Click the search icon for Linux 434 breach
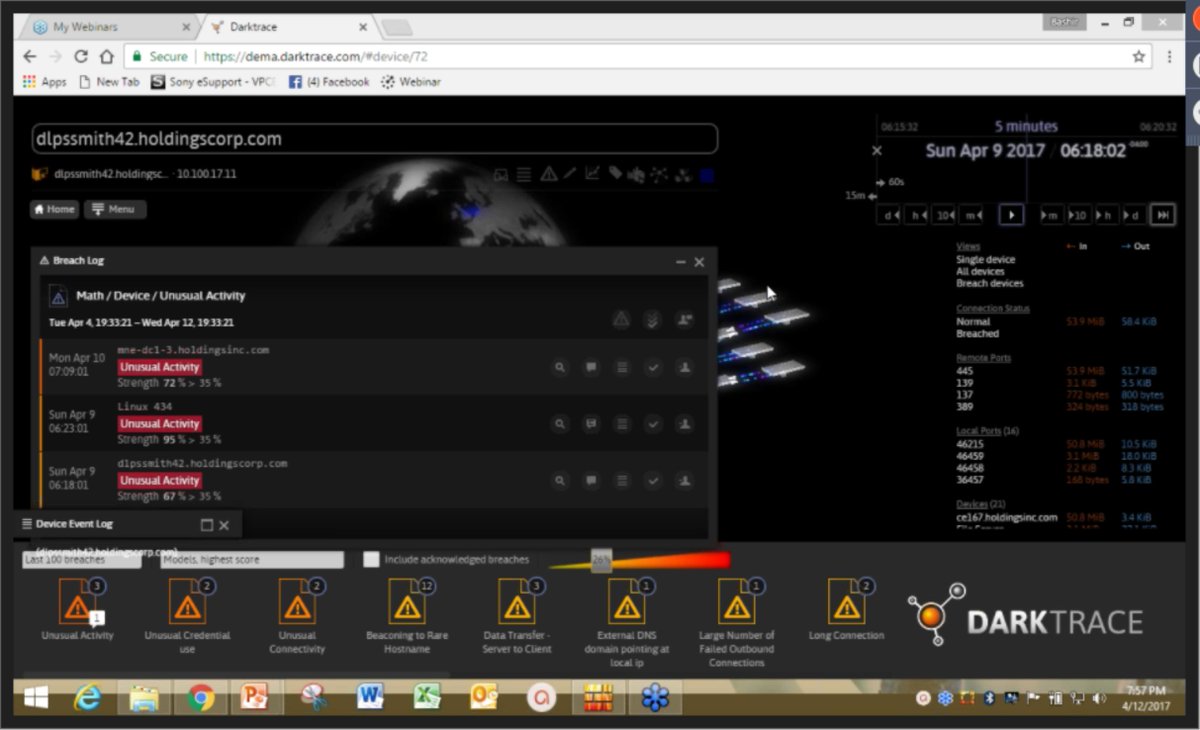The height and width of the screenshot is (730, 1200). [x=560, y=424]
